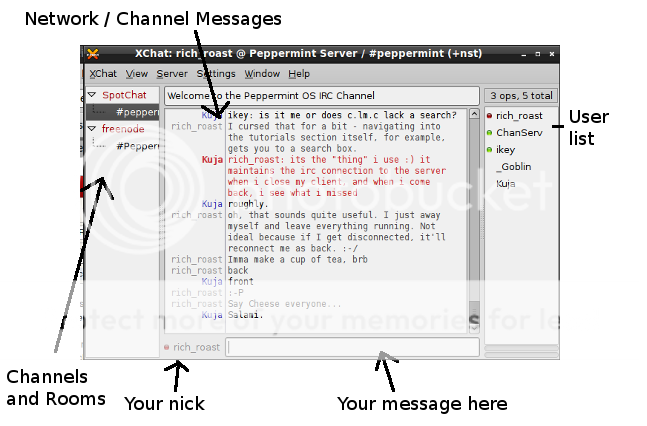The image size is (647, 426).
Task: Click the 'front' message from Kuja
Action: [241, 282]
